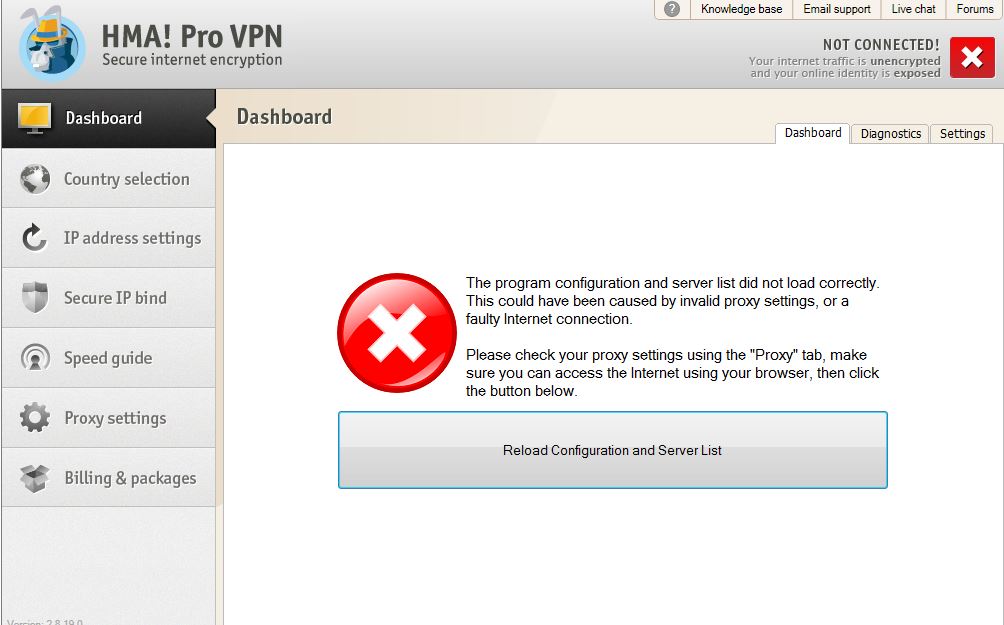This screenshot has width=1004, height=625.
Task: Switch to the Diagnostics tab
Action: pyautogui.click(x=891, y=134)
